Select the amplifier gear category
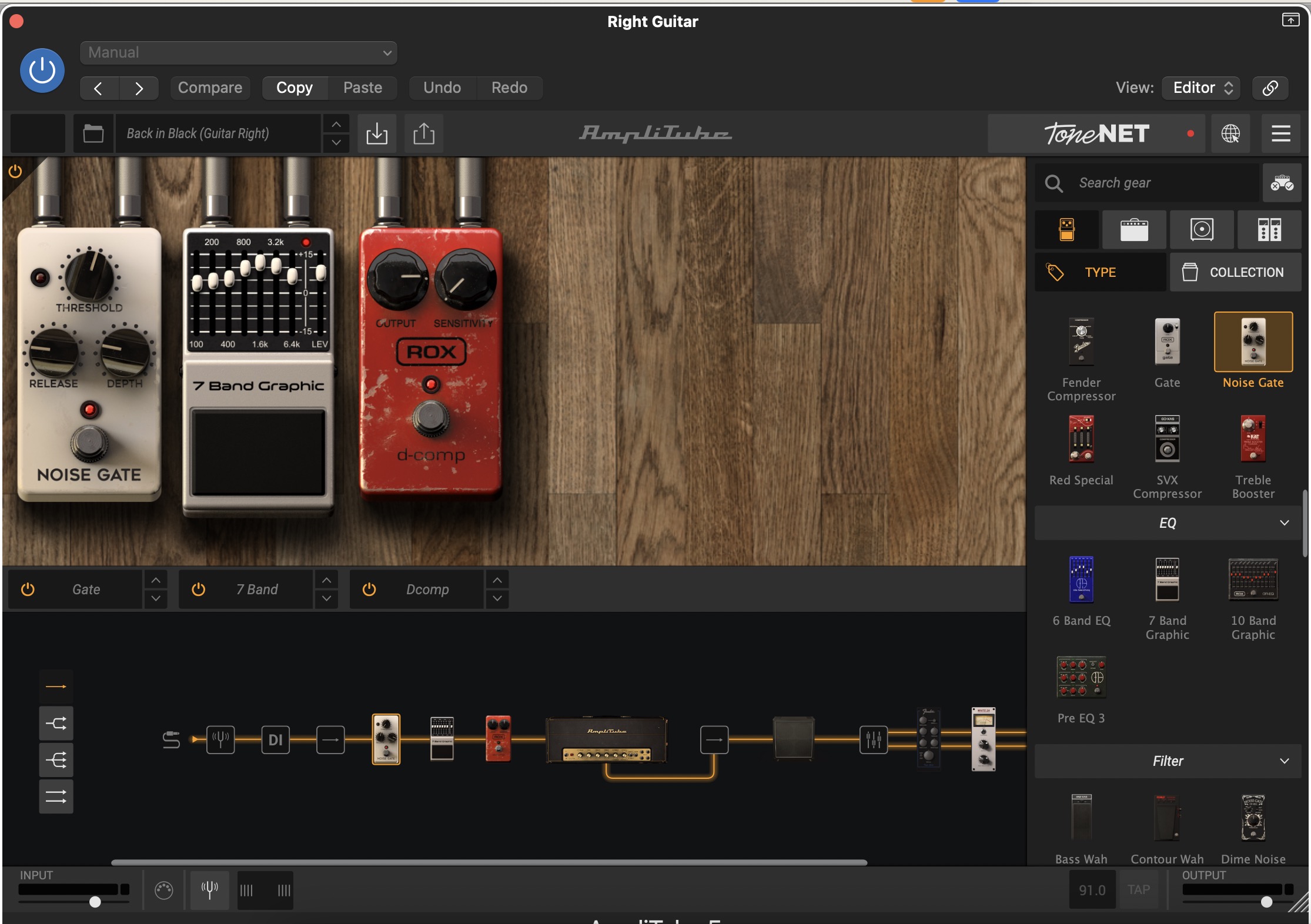The height and width of the screenshot is (924, 1311). tap(1134, 229)
